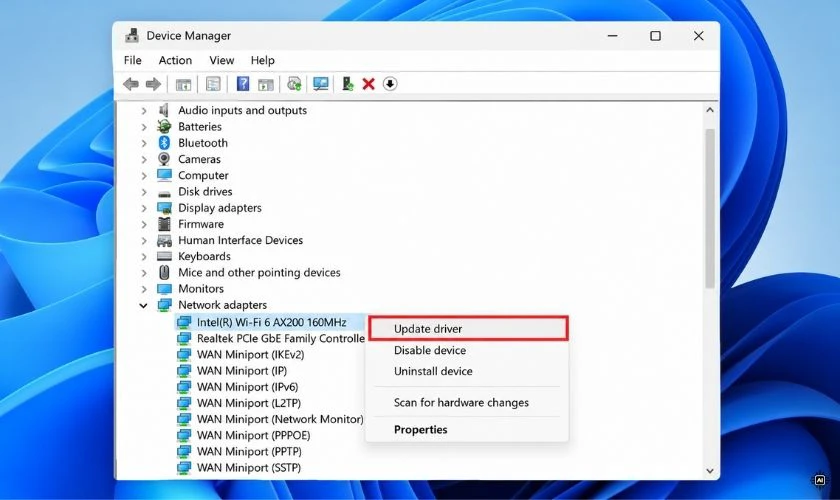Open the File menu

pyautogui.click(x=132, y=60)
